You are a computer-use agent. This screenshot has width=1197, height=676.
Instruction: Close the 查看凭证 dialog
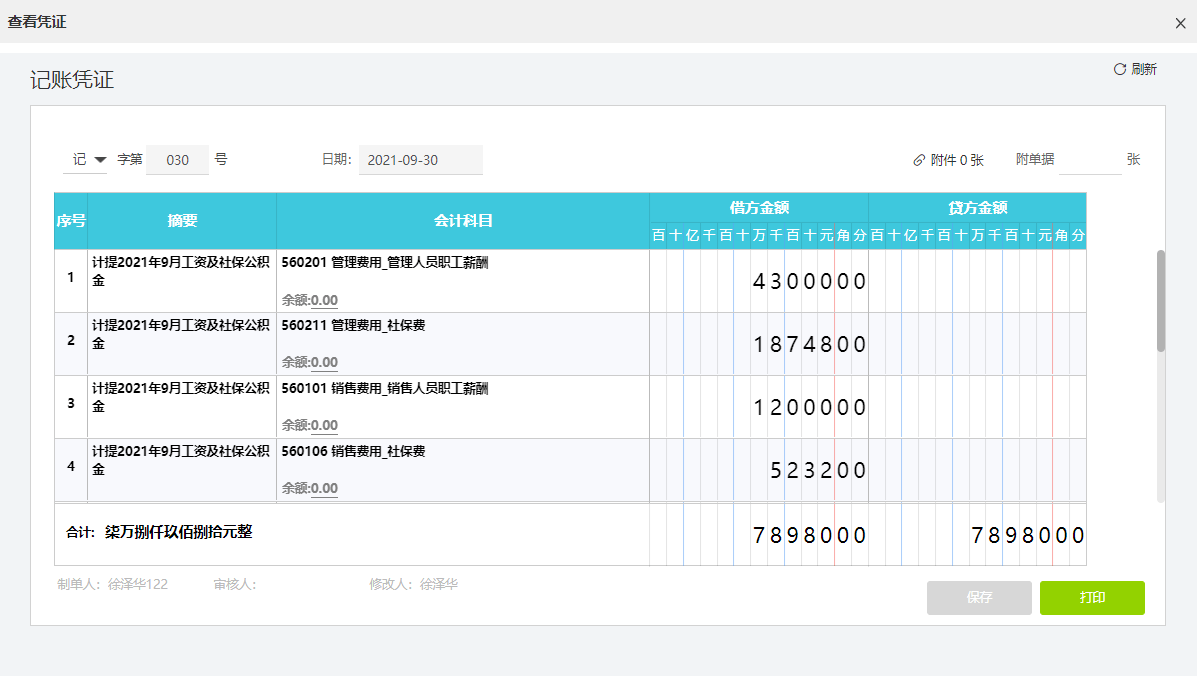[x=1180, y=22]
